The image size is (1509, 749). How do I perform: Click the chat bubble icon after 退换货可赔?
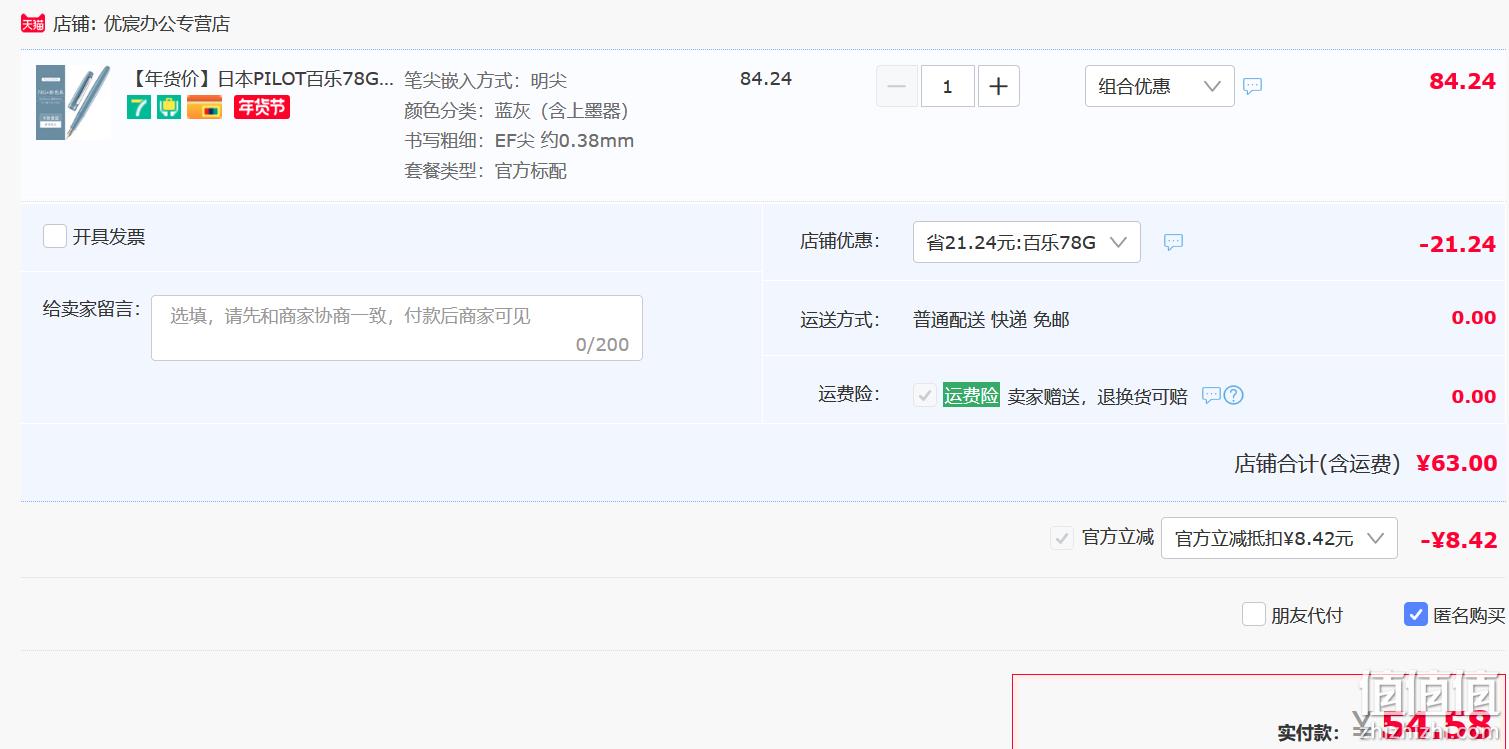tap(1211, 395)
